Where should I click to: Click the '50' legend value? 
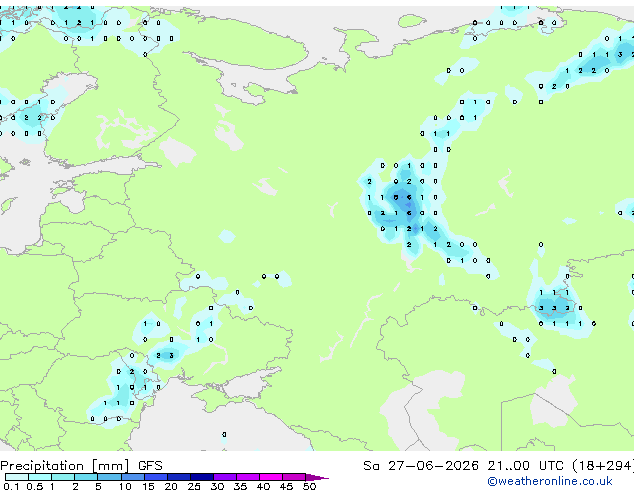coord(310,486)
